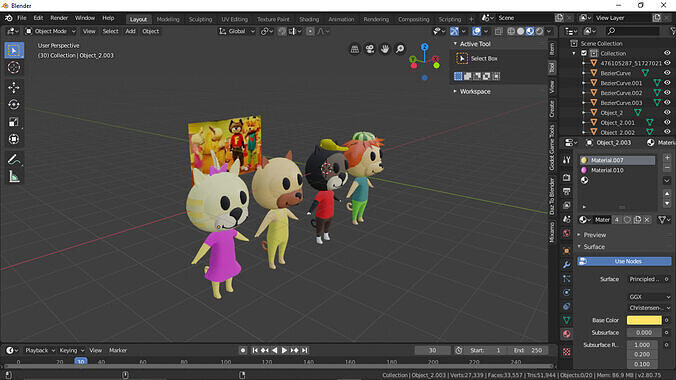Select wireframe viewport shading mode
The image size is (676, 380).
(511, 31)
